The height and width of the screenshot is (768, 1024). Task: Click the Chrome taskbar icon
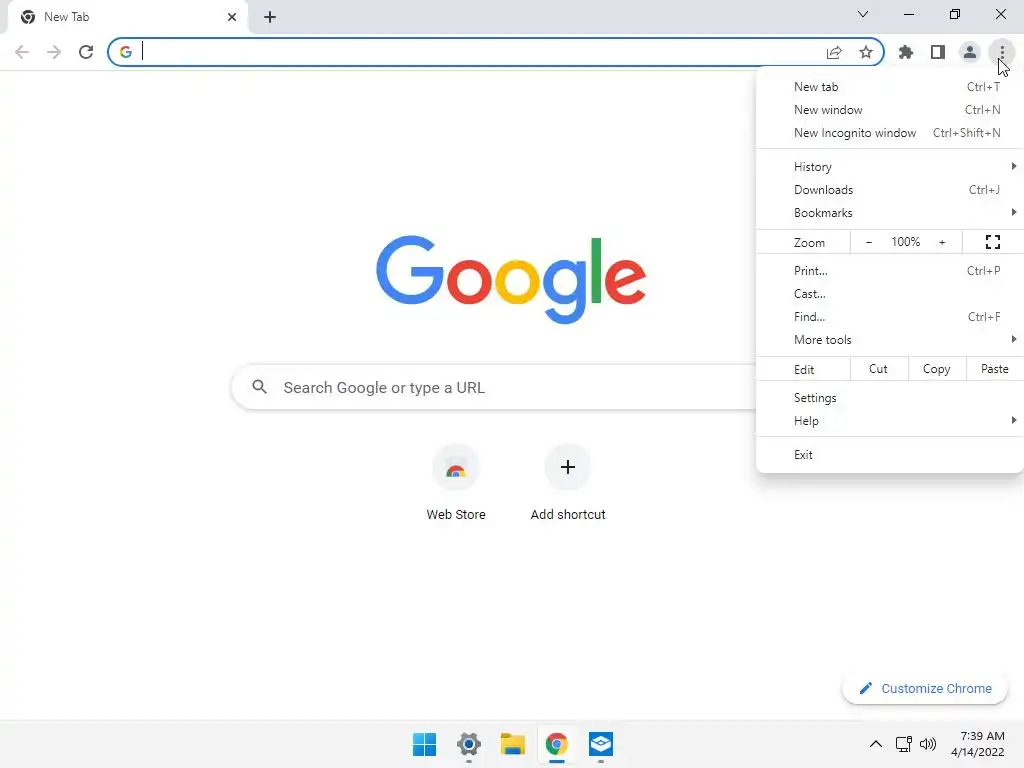556,744
